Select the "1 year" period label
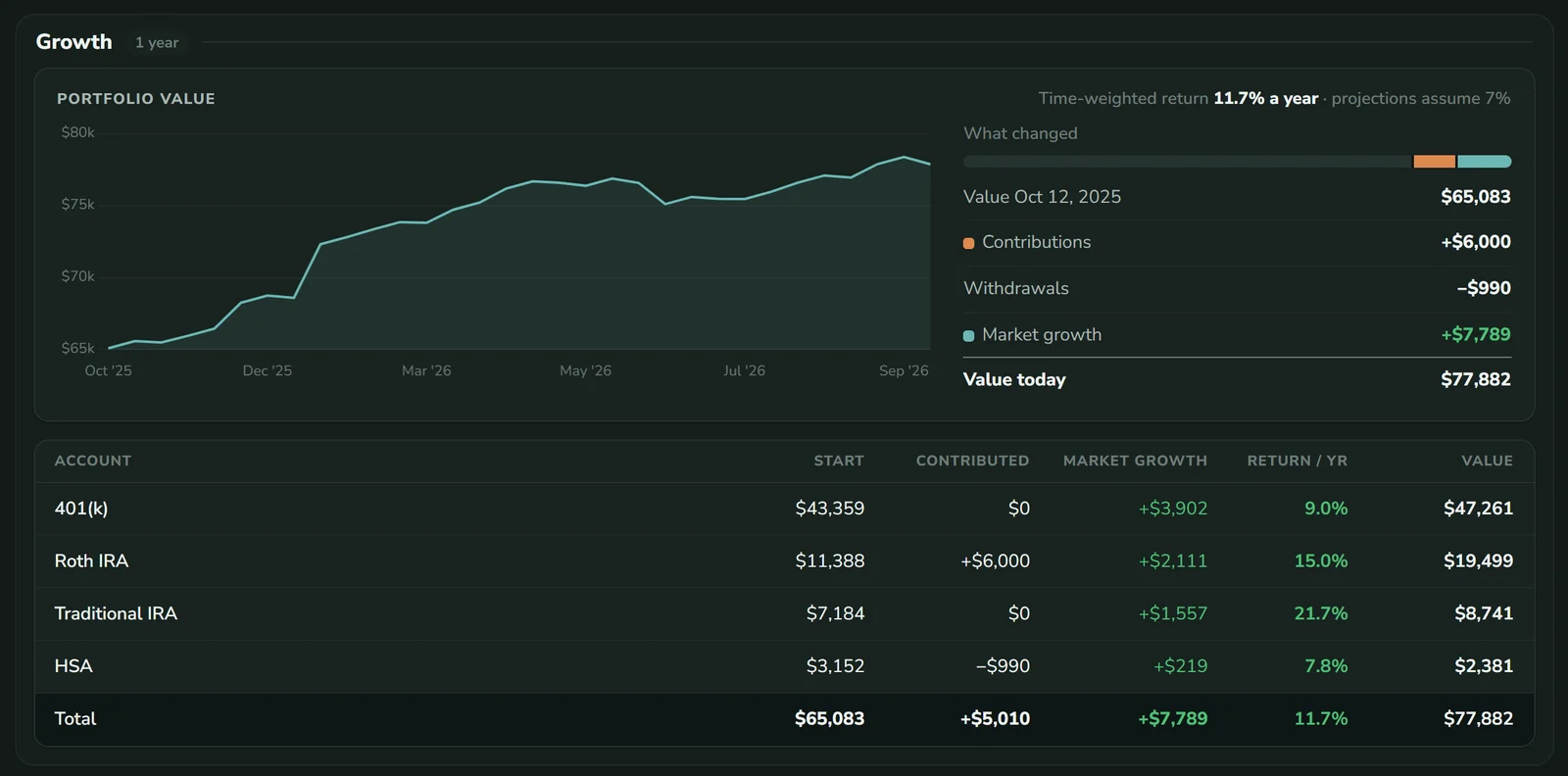 click(x=157, y=43)
